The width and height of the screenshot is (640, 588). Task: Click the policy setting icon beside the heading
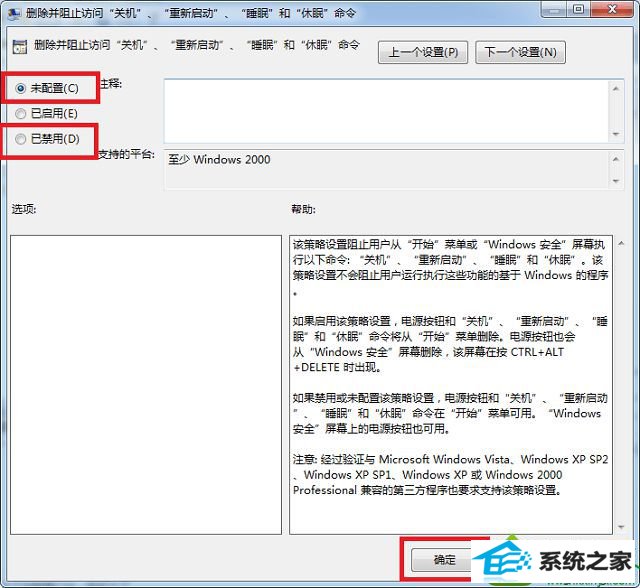(20, 47)
